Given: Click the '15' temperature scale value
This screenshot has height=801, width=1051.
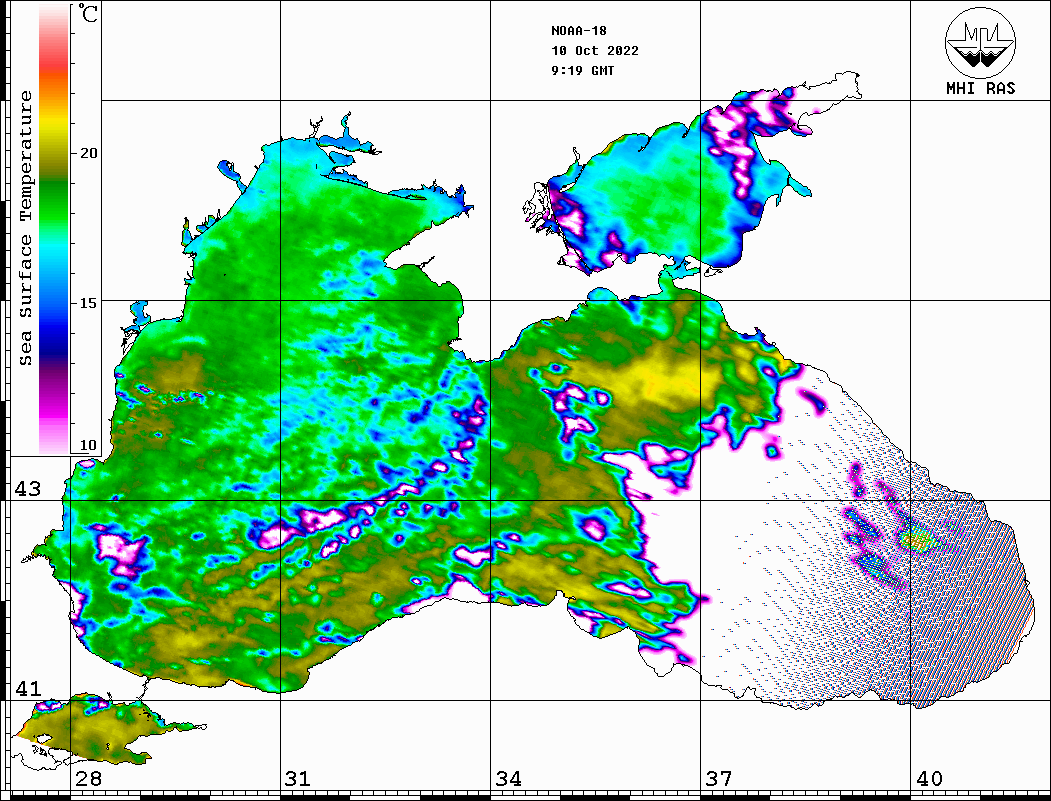Looking at the screenshot, I should 88,303.
